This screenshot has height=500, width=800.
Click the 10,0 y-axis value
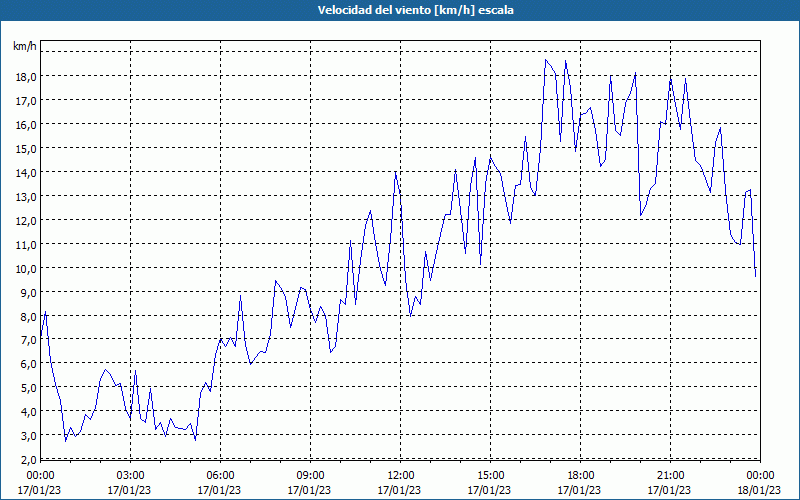coord(26,268)
